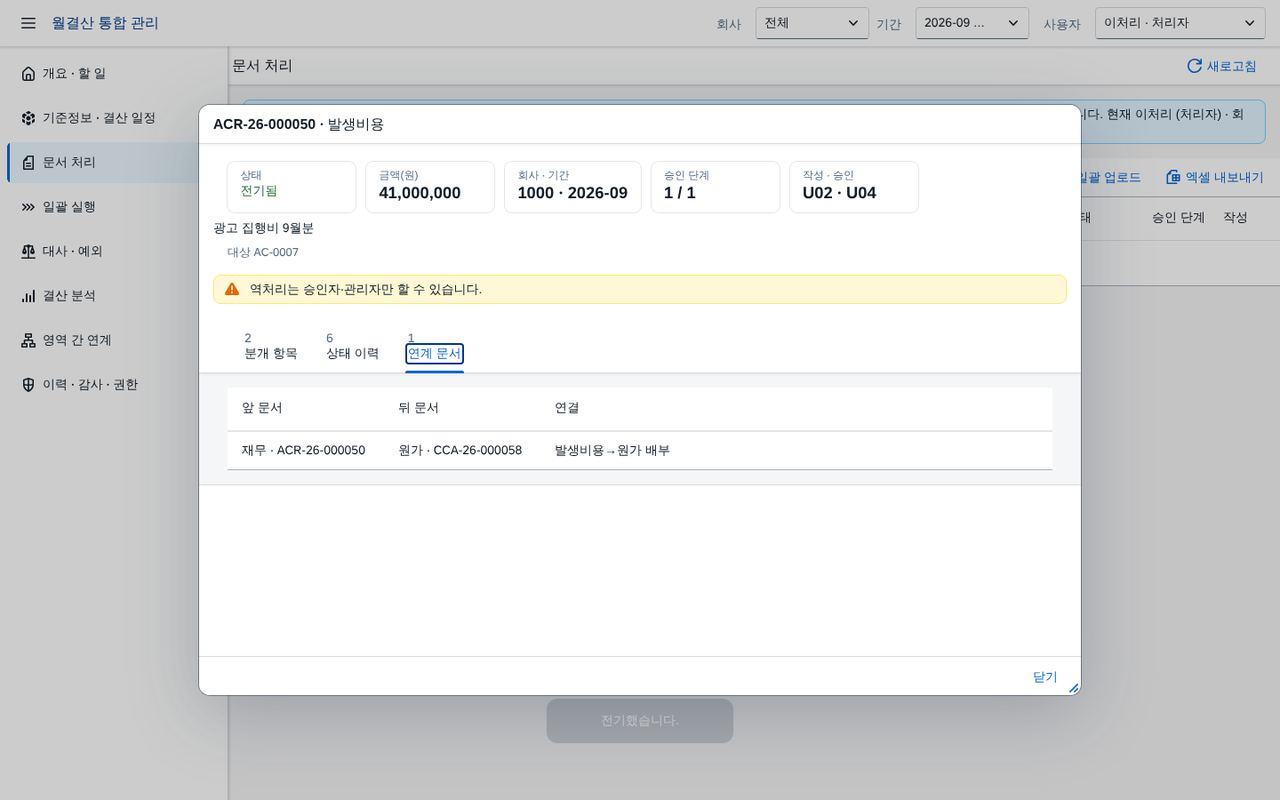The height and width of the screenshot is (800, 1280).
Task: Click the warning triangle icon in the alert
Action: click(x=232, y=289)
